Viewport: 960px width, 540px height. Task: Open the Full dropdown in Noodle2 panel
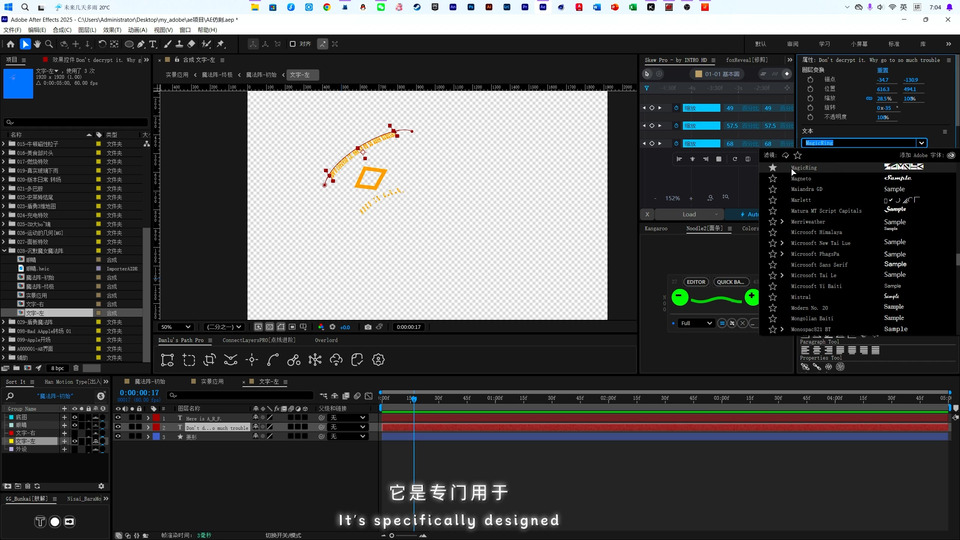(696, 323)
